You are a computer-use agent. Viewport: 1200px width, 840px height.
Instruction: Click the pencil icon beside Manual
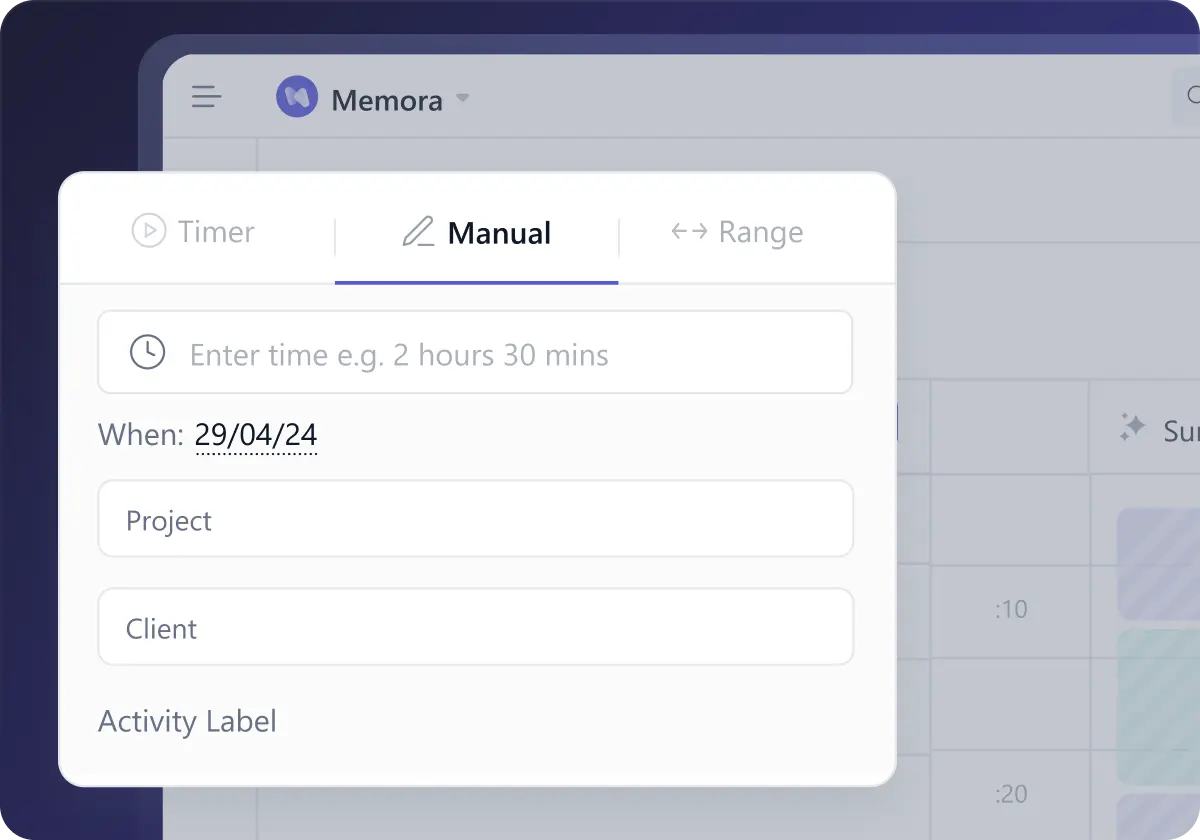(418, 232)
